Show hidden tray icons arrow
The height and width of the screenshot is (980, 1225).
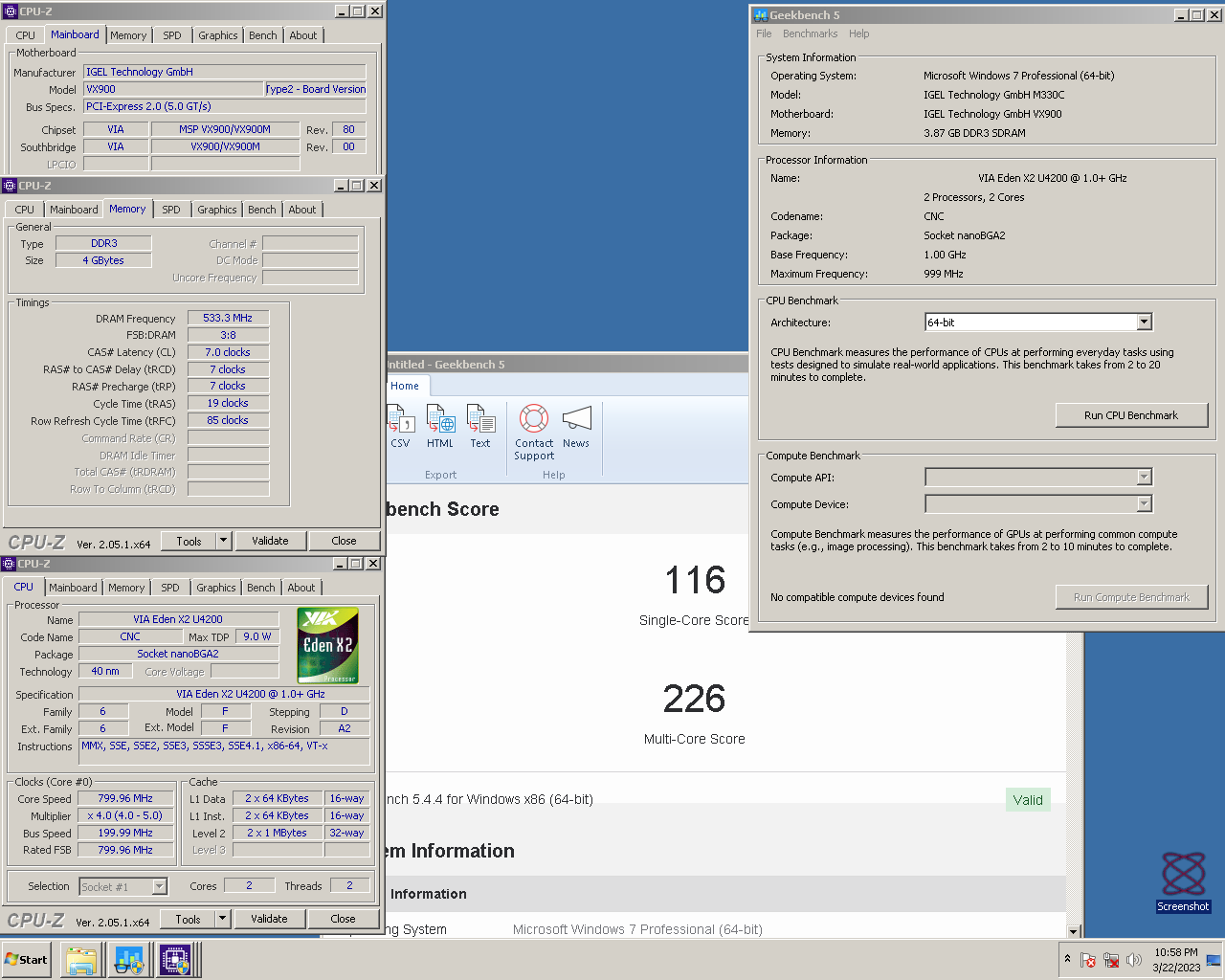tap(1067, 959)
